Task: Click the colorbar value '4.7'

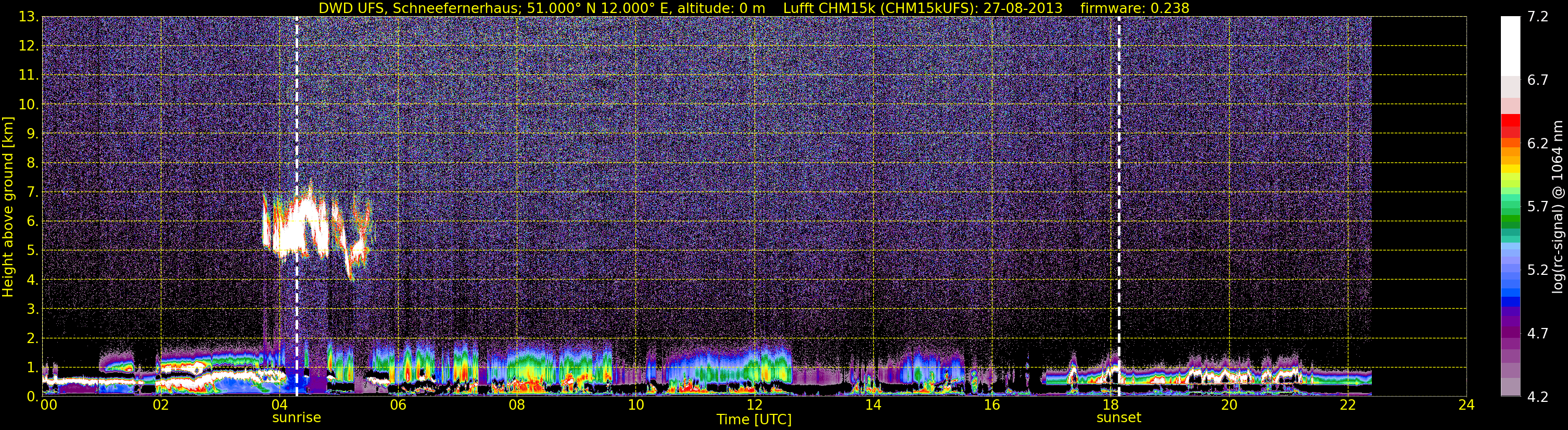Action: pos(1538,333)
